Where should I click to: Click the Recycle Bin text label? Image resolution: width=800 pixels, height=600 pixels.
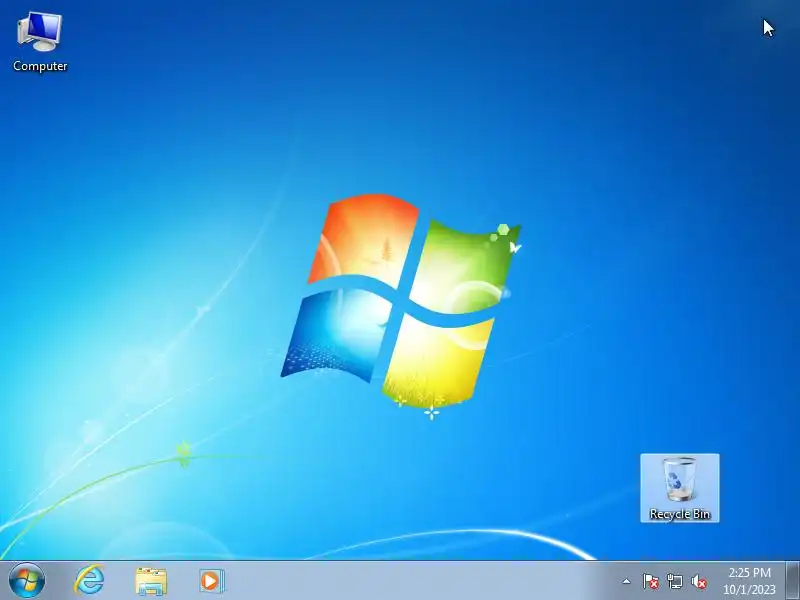click(x=680, y=514)
